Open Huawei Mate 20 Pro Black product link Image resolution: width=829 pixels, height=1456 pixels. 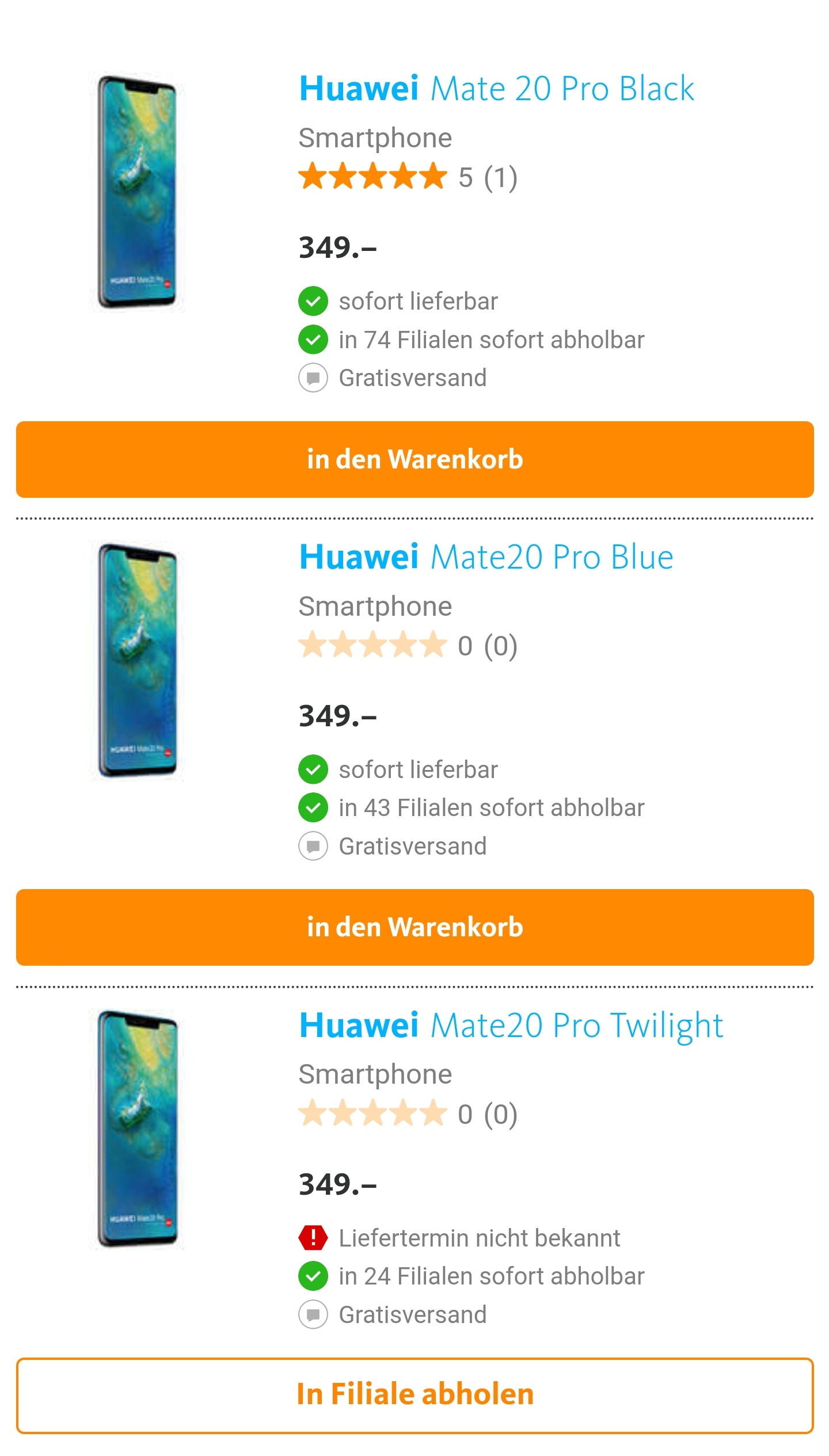(496, 89)
